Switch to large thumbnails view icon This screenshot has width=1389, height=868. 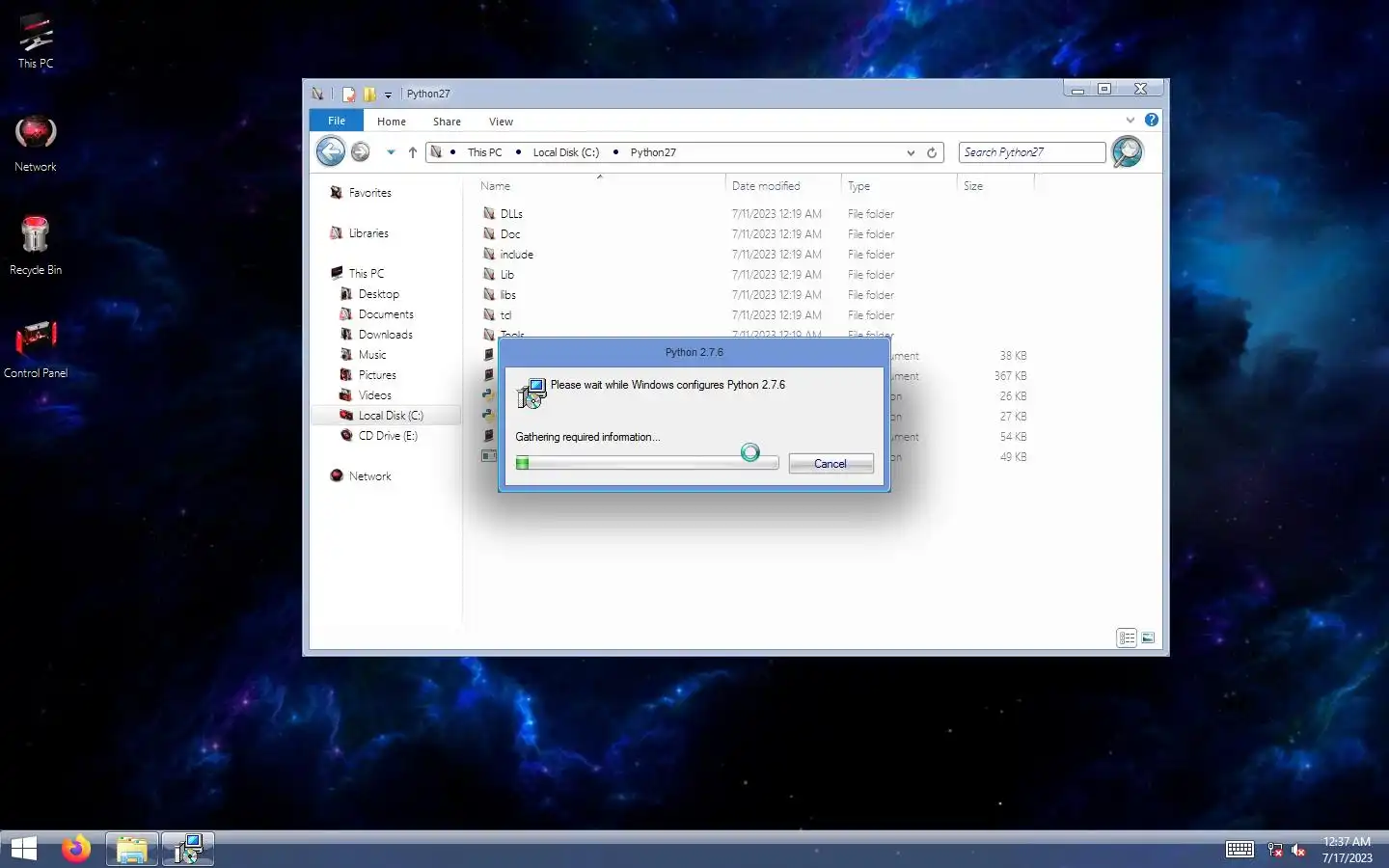point(1148,637)
